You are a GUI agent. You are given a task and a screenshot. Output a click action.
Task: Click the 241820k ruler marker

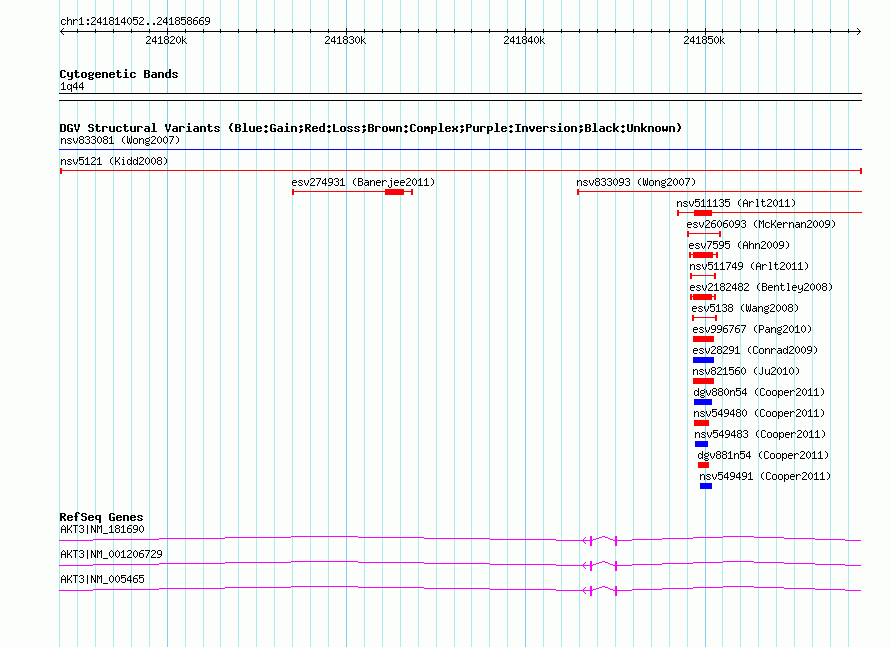click(166, 40)
